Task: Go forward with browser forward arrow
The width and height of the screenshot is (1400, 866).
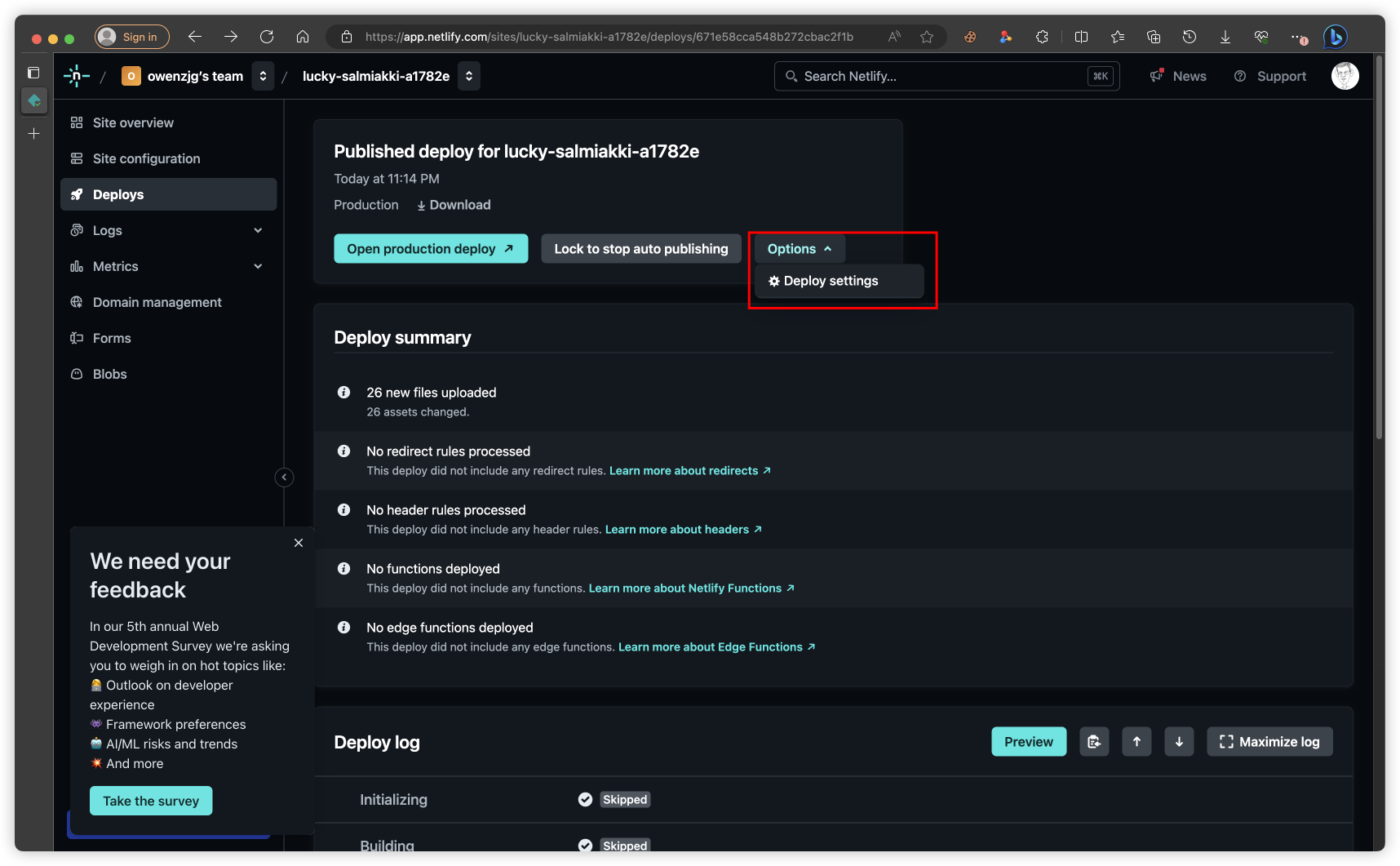Action: [231, 37]
